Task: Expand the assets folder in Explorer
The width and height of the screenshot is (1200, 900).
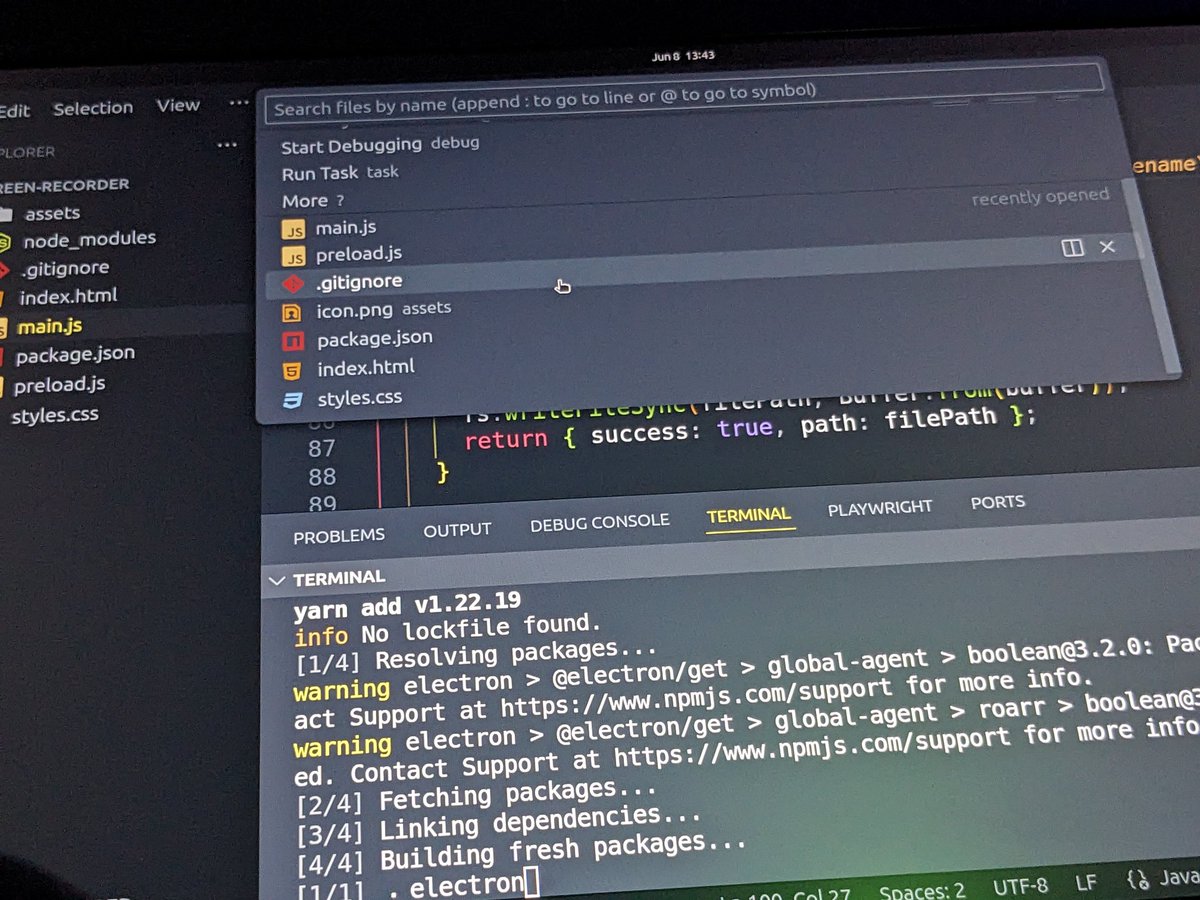Action: coord(52,213)
